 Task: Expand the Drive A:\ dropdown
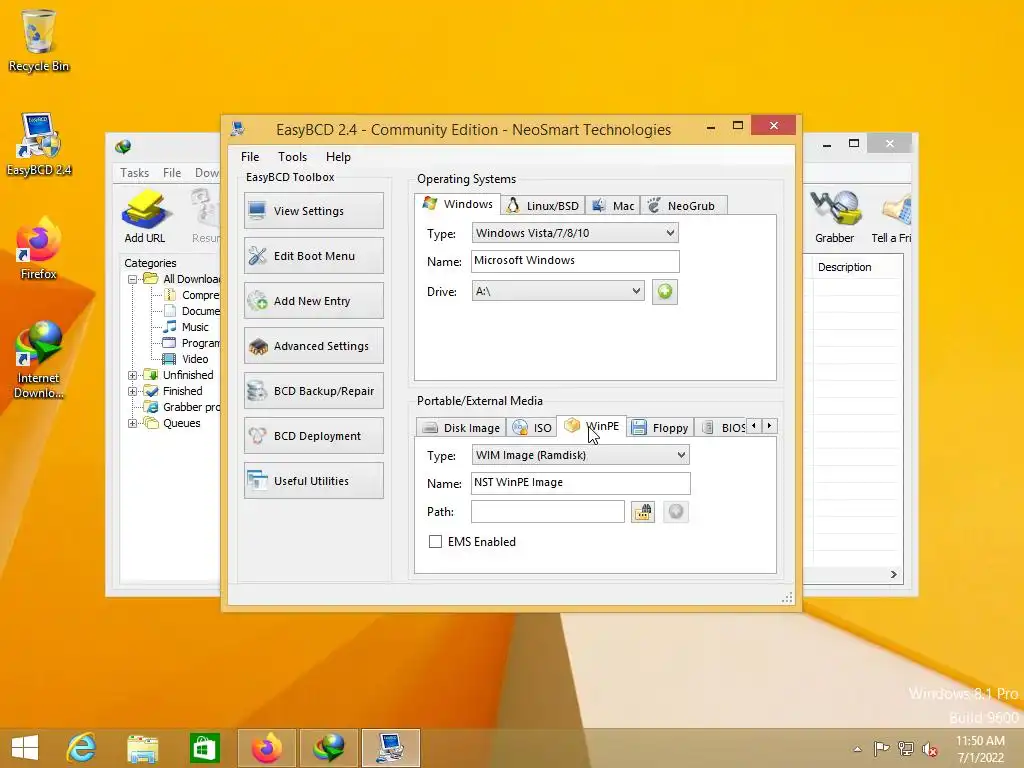tap(558, 291)
